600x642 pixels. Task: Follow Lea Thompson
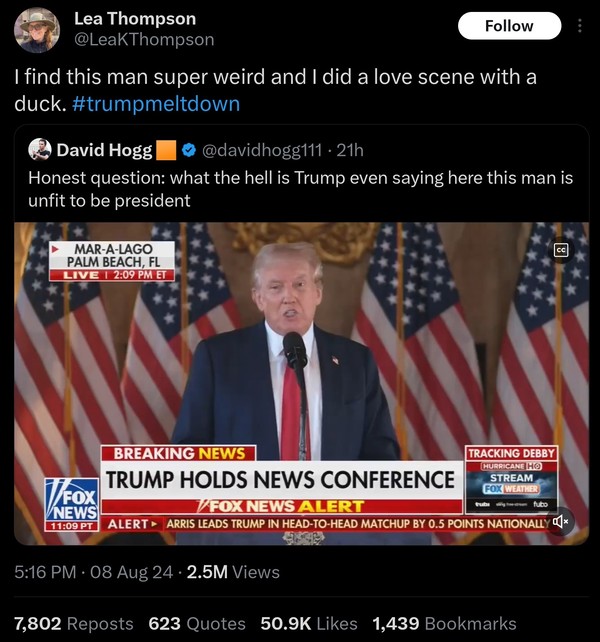pos(509,26)
